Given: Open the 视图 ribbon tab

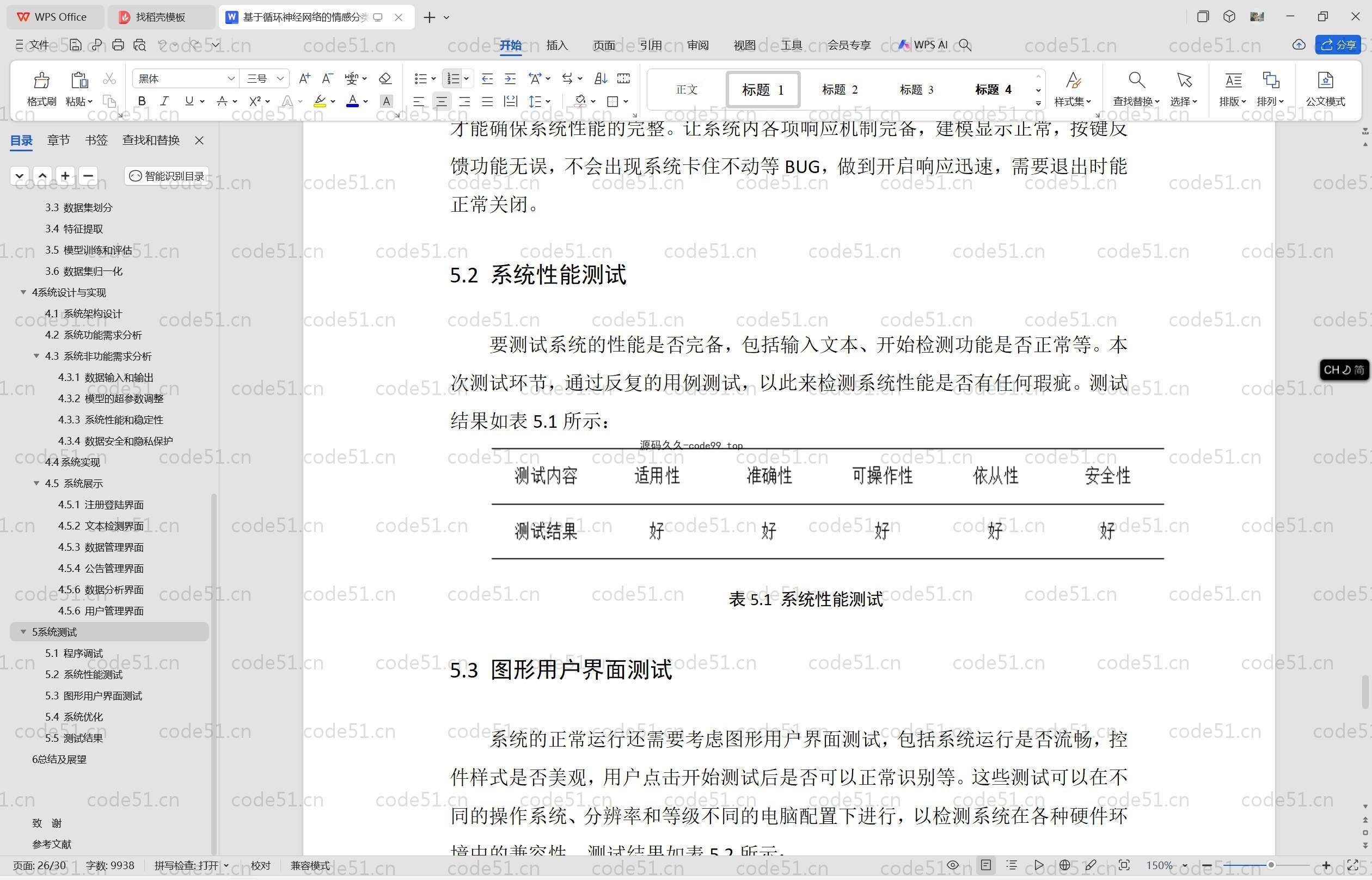Looking at the screenshot, I should tap(744, 45).
